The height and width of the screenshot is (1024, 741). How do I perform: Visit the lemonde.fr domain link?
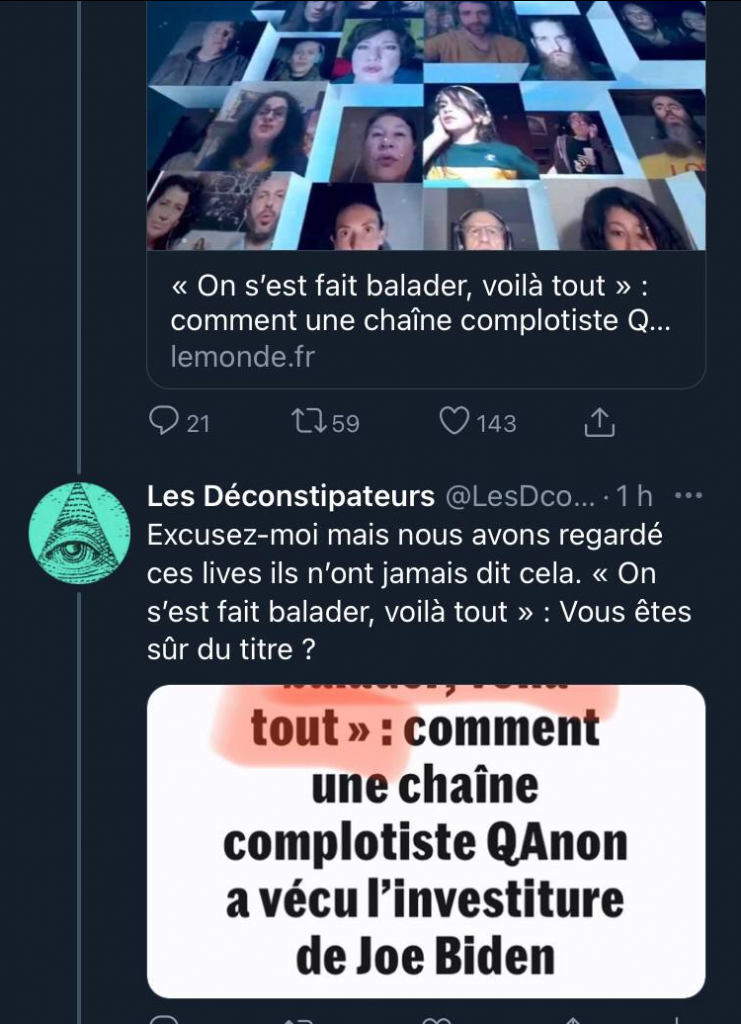[x=243, y=357]
